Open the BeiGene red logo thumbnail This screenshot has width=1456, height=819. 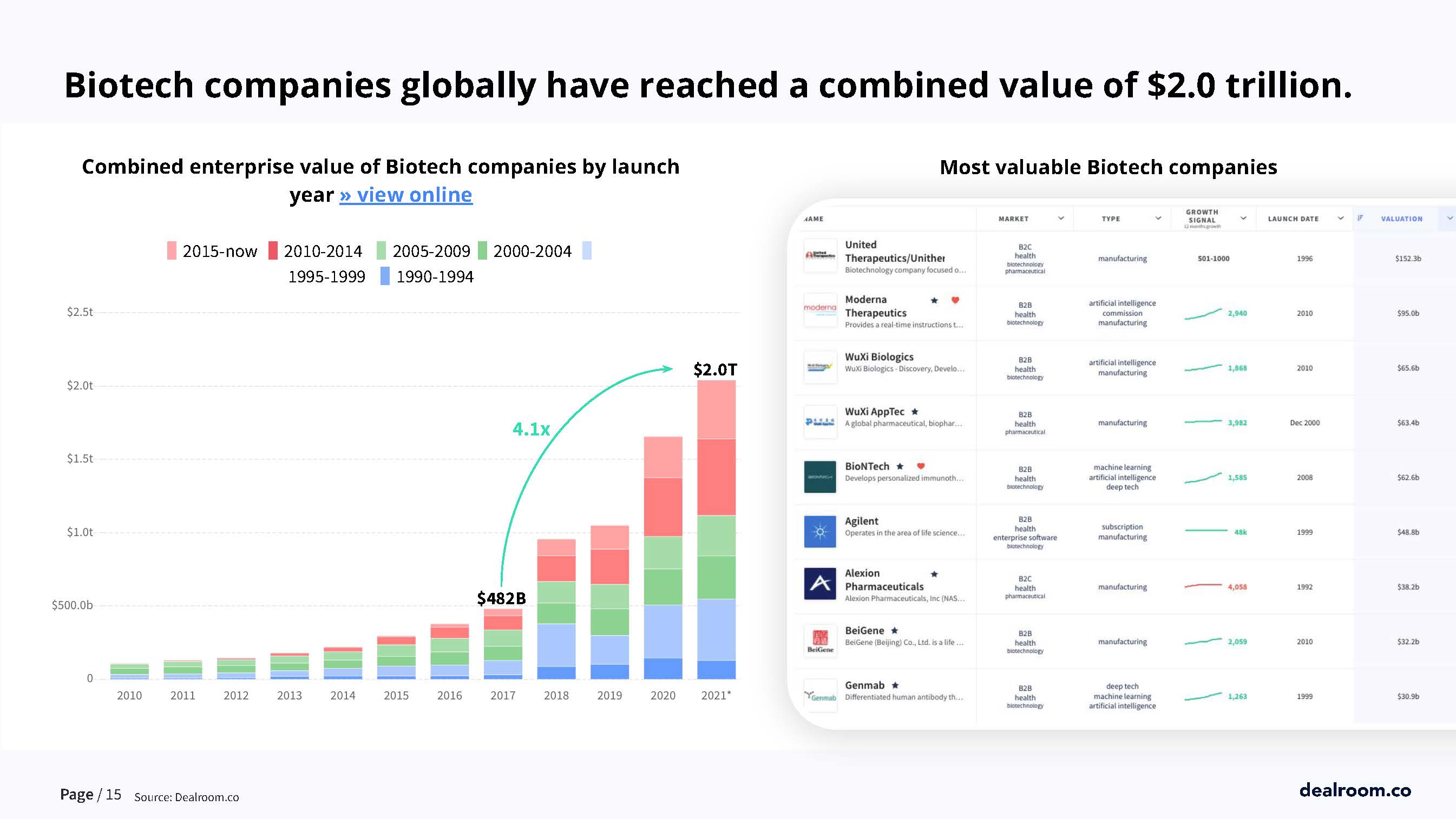click(x=820, y=641)
